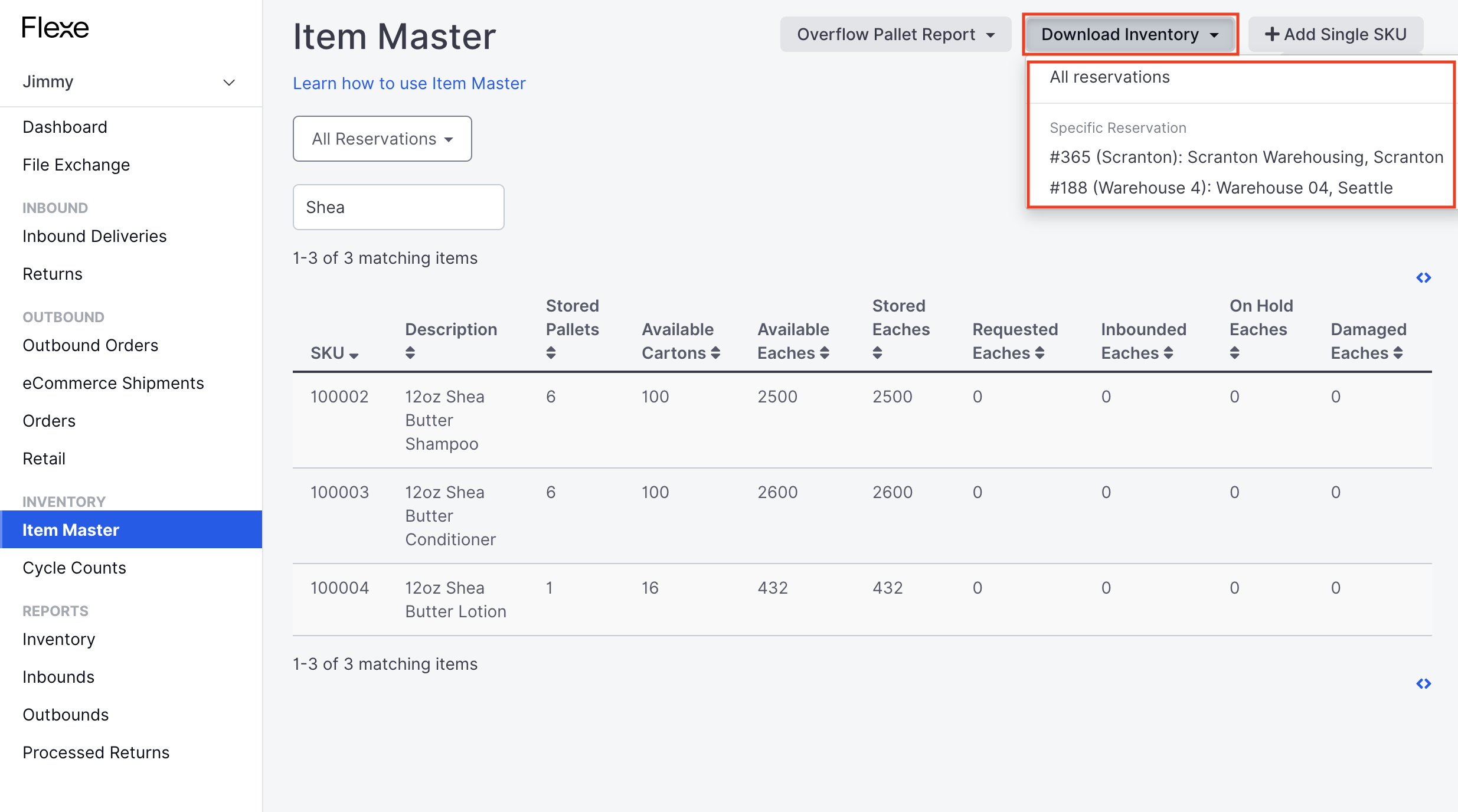Sort by Stored Pallets arrows
Viewport: 1458px width, 812px height.
pos(551,353)
